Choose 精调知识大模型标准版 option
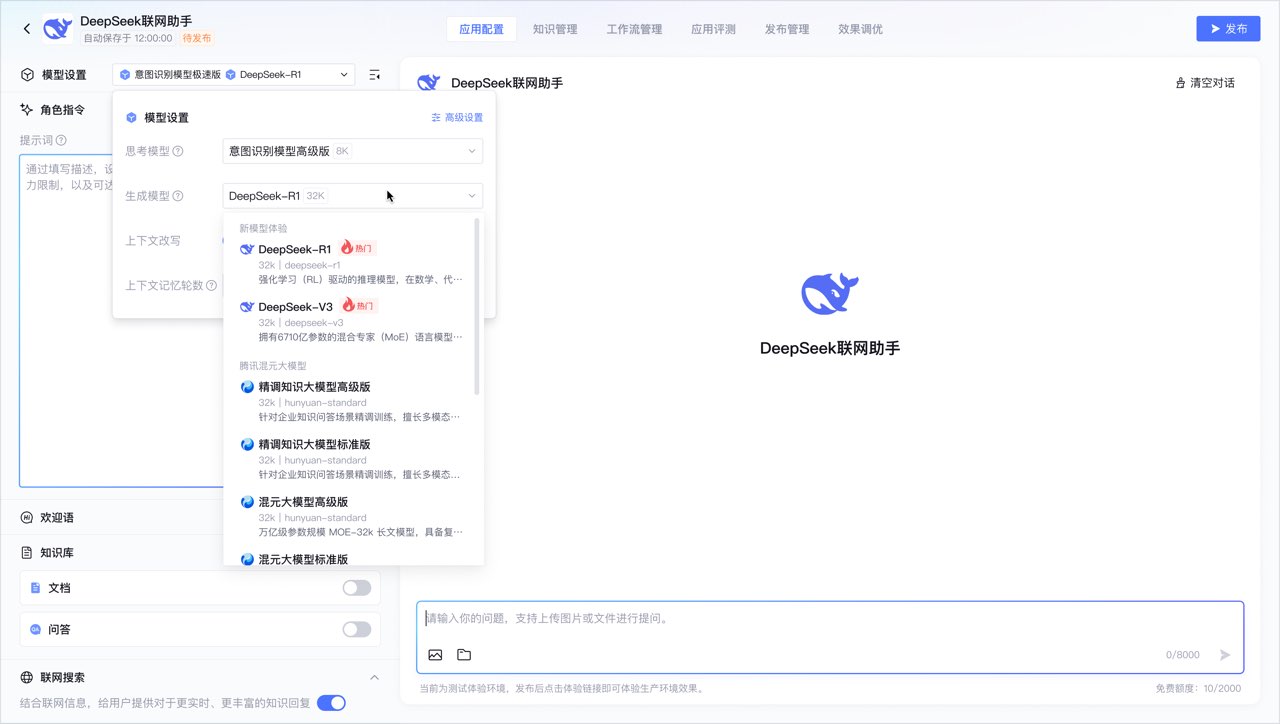The width and height of the screenshot is (1280, 724). pyautogui.click(x=352, y=459)
